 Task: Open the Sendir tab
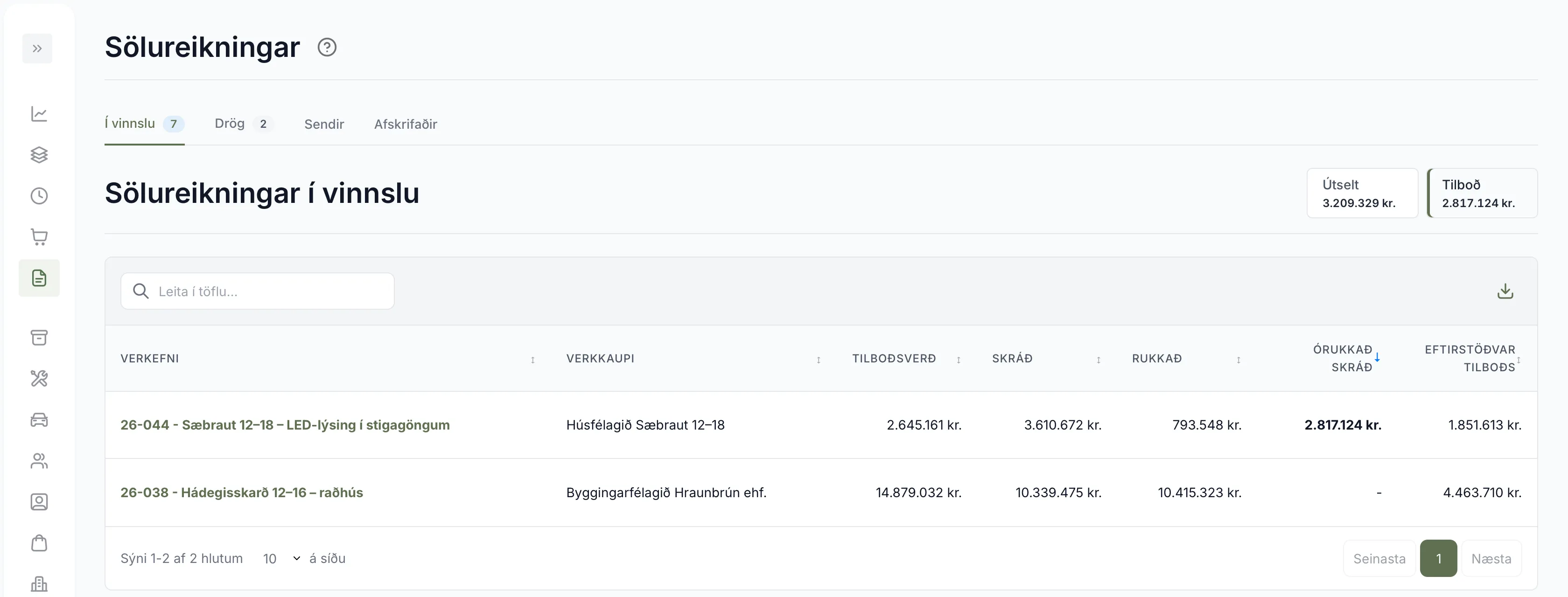(324, 124)
